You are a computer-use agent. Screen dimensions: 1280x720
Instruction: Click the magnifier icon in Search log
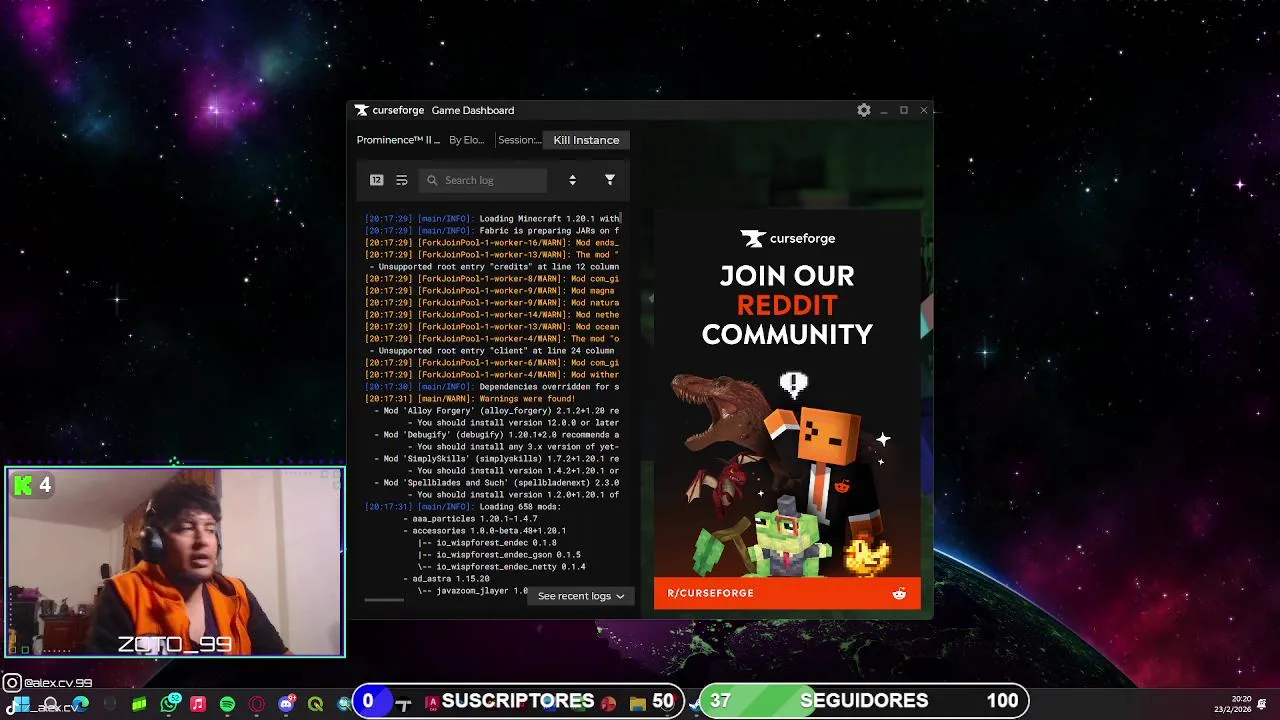pyautogui.click(x=432, y=180)
